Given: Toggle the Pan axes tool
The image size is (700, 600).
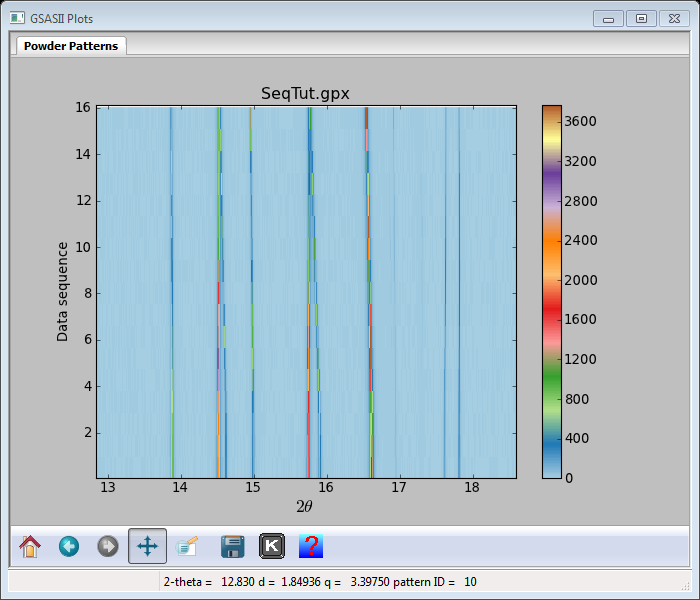Looking at the screenshot, I should [x=147, y=546].
